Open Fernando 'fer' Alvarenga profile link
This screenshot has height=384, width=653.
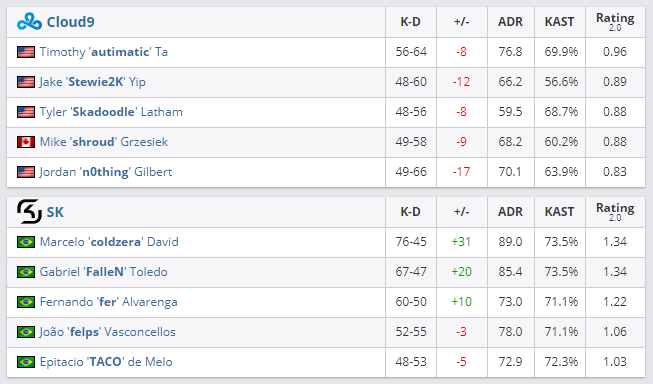point(108,302)
